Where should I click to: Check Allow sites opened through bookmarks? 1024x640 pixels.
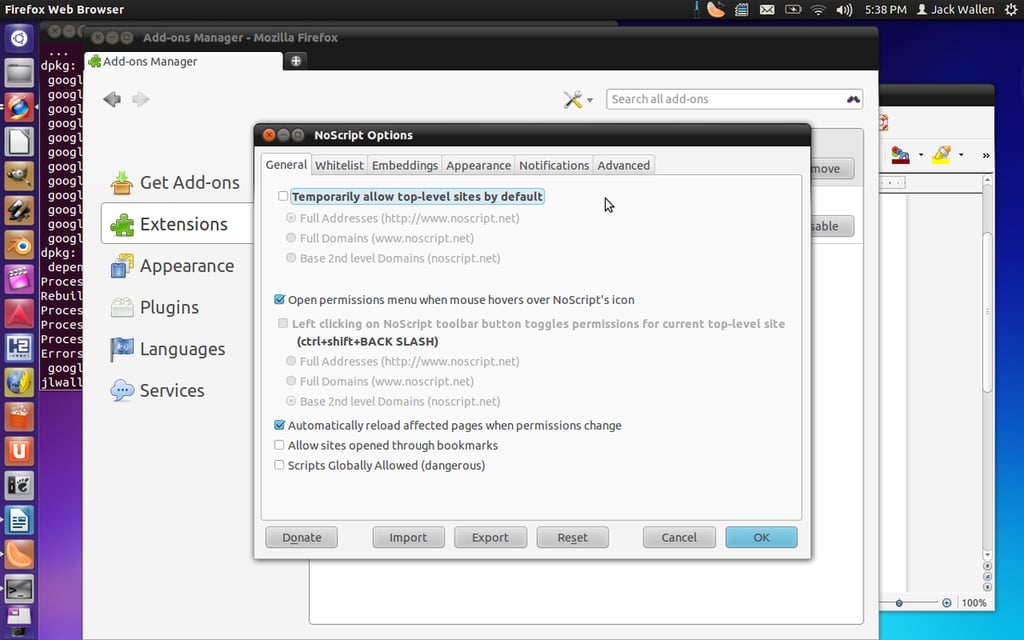point(280,445)
